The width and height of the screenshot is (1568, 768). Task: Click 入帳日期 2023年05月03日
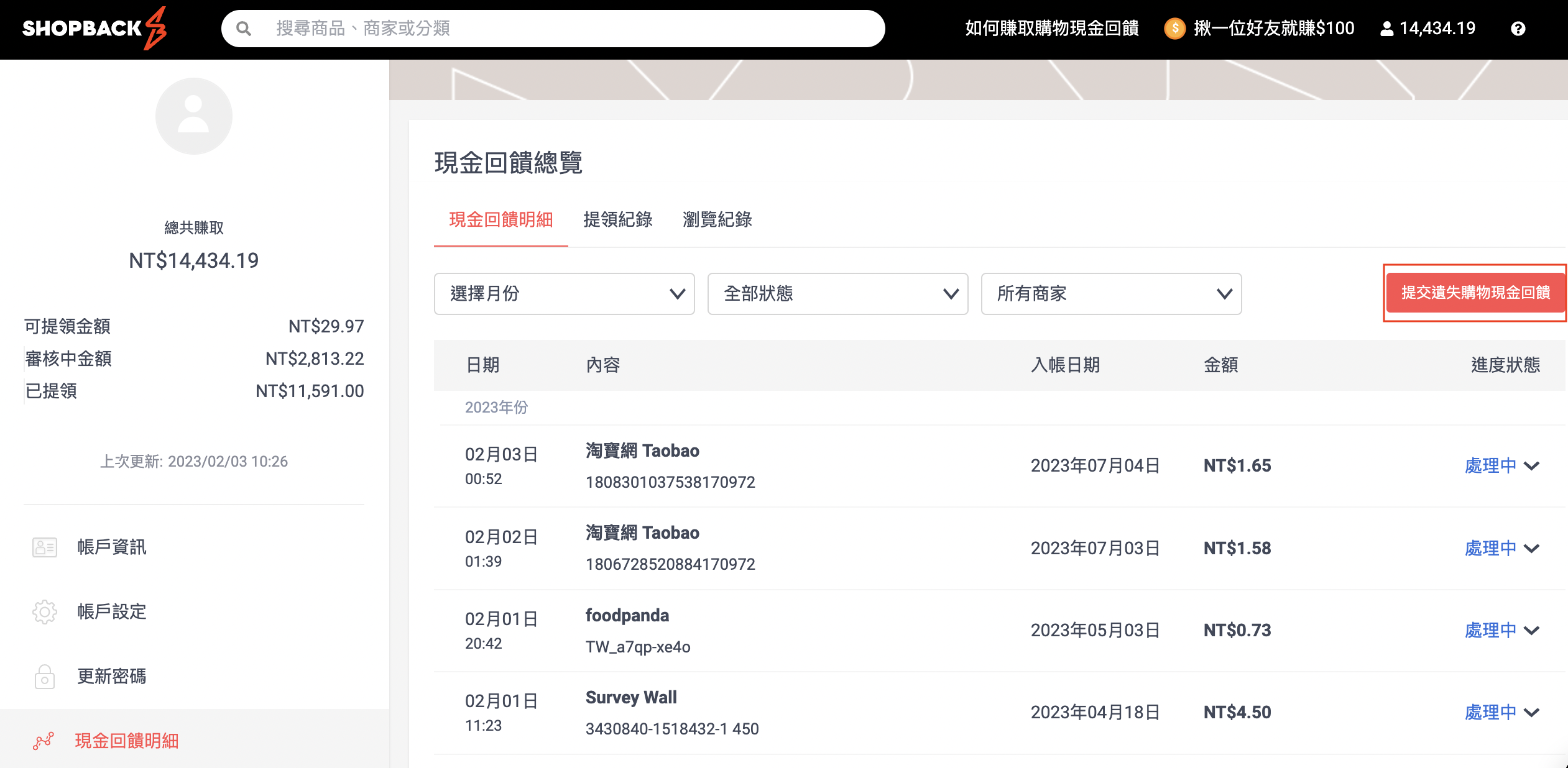(1095, 631)
